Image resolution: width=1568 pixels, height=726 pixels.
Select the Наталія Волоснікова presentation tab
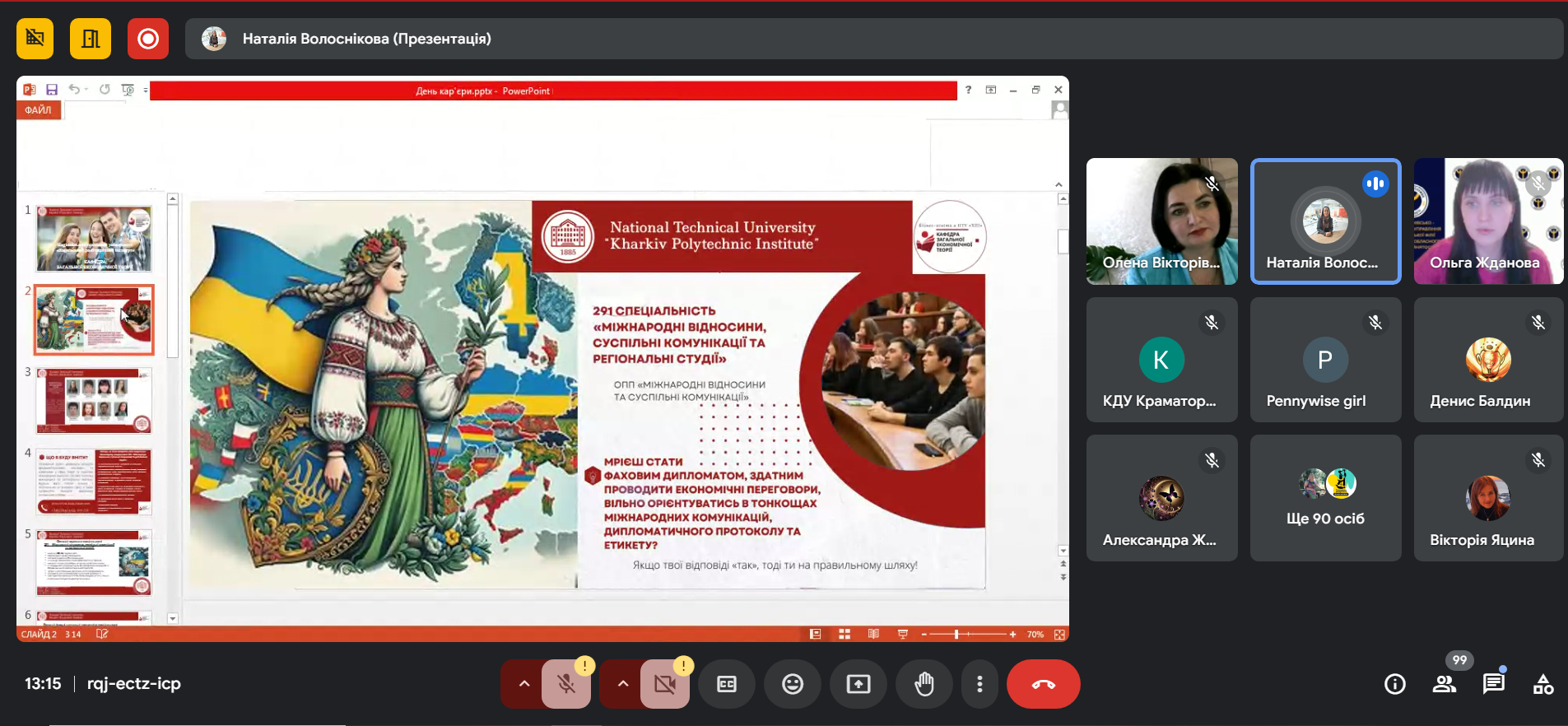[366, 39]
